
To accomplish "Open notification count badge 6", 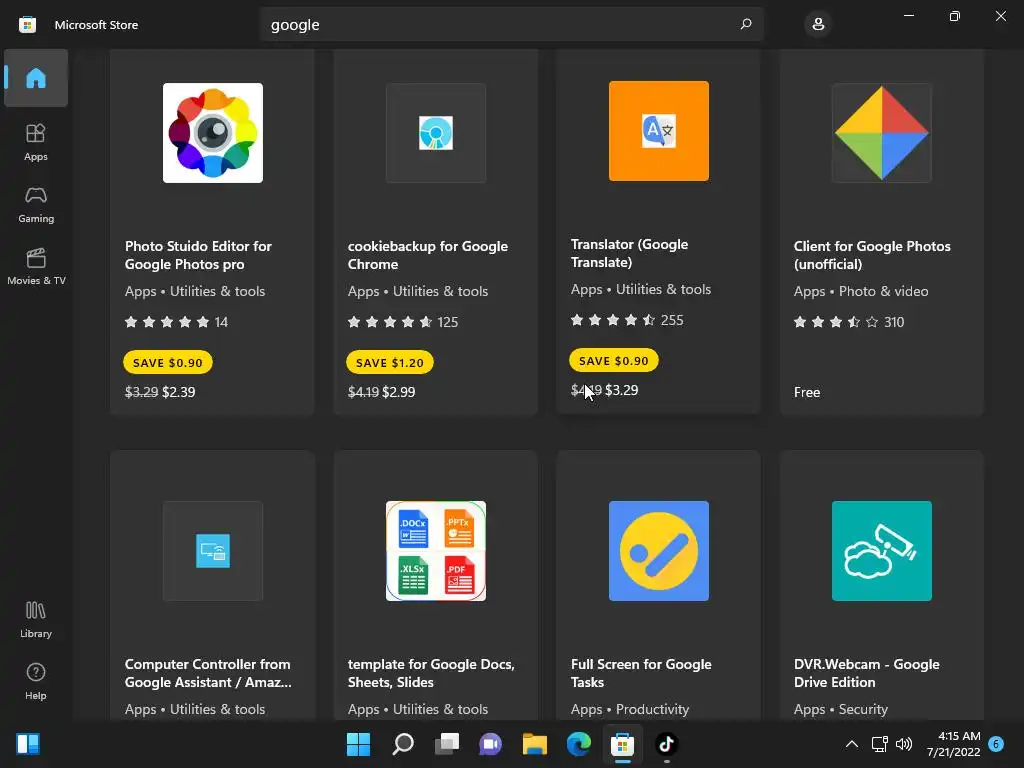I will pos(996,744).
